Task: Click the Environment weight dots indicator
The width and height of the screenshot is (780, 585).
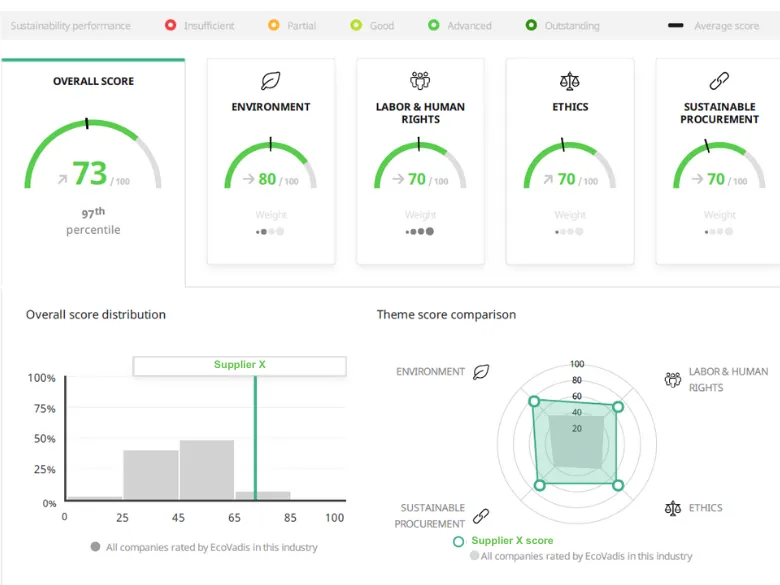Action: coord(270,231)
